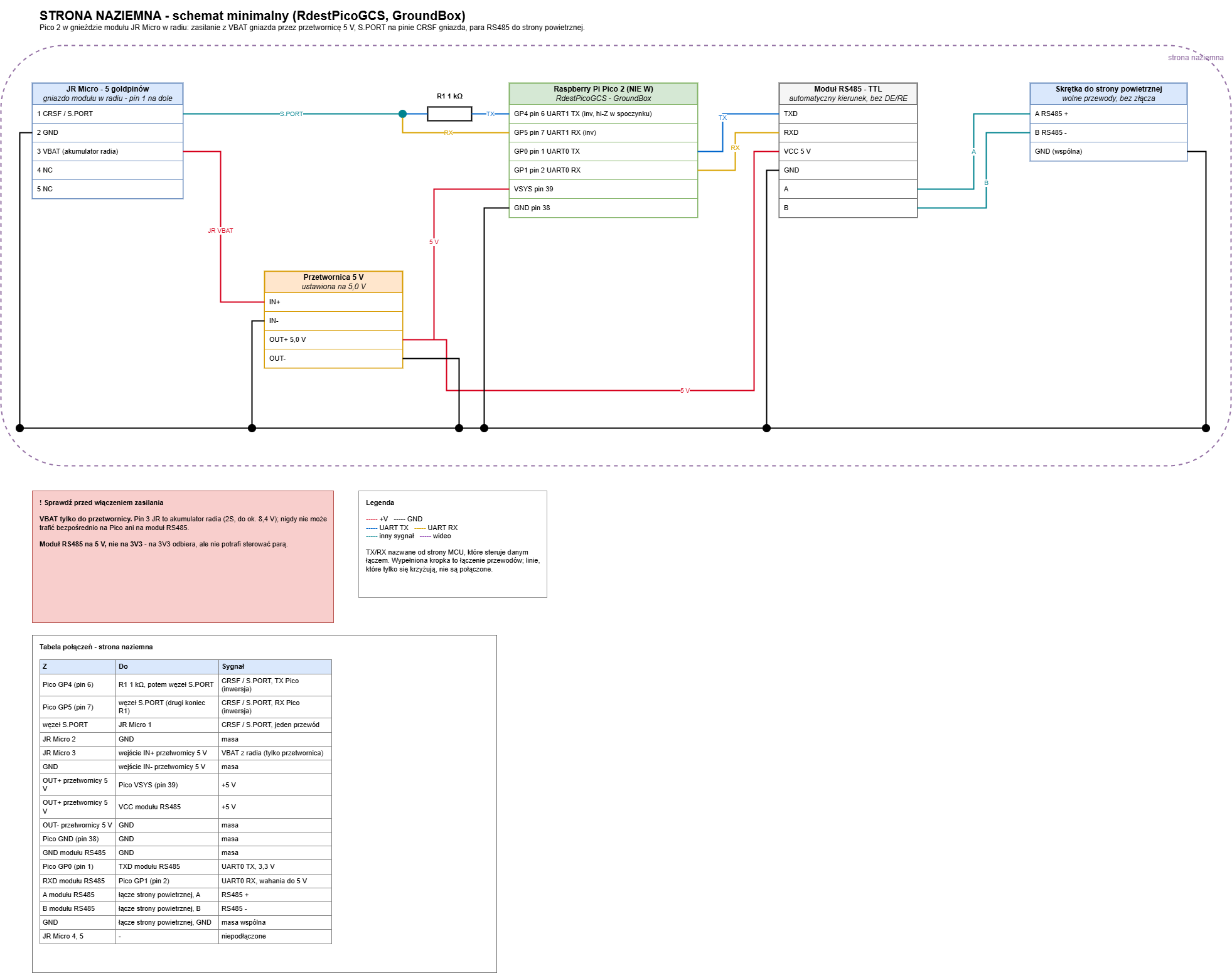Select the 'RXD' row in RS485 module

(848, 132)
